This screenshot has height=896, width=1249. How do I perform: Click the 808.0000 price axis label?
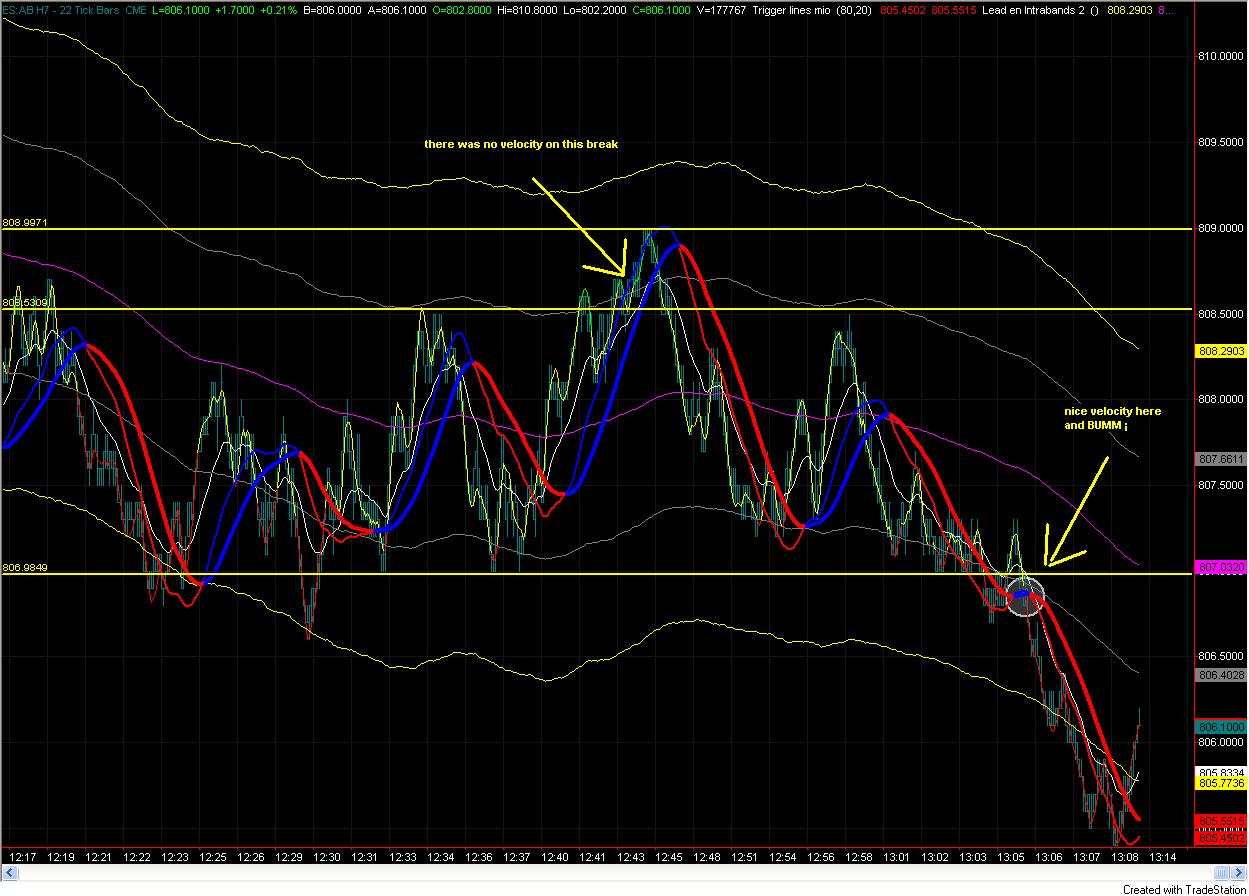(1220, 399)
